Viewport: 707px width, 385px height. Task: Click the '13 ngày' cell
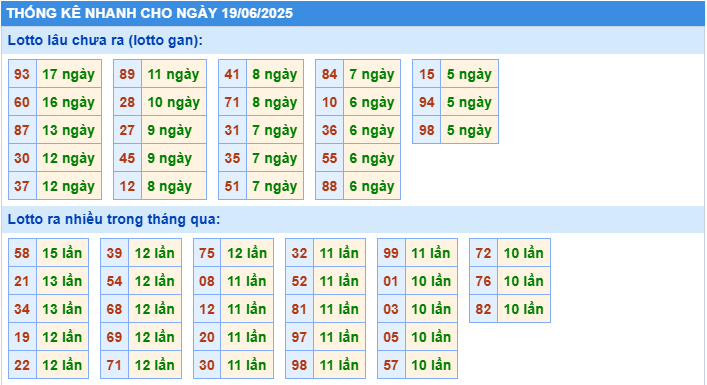click(x=69, y=130)
